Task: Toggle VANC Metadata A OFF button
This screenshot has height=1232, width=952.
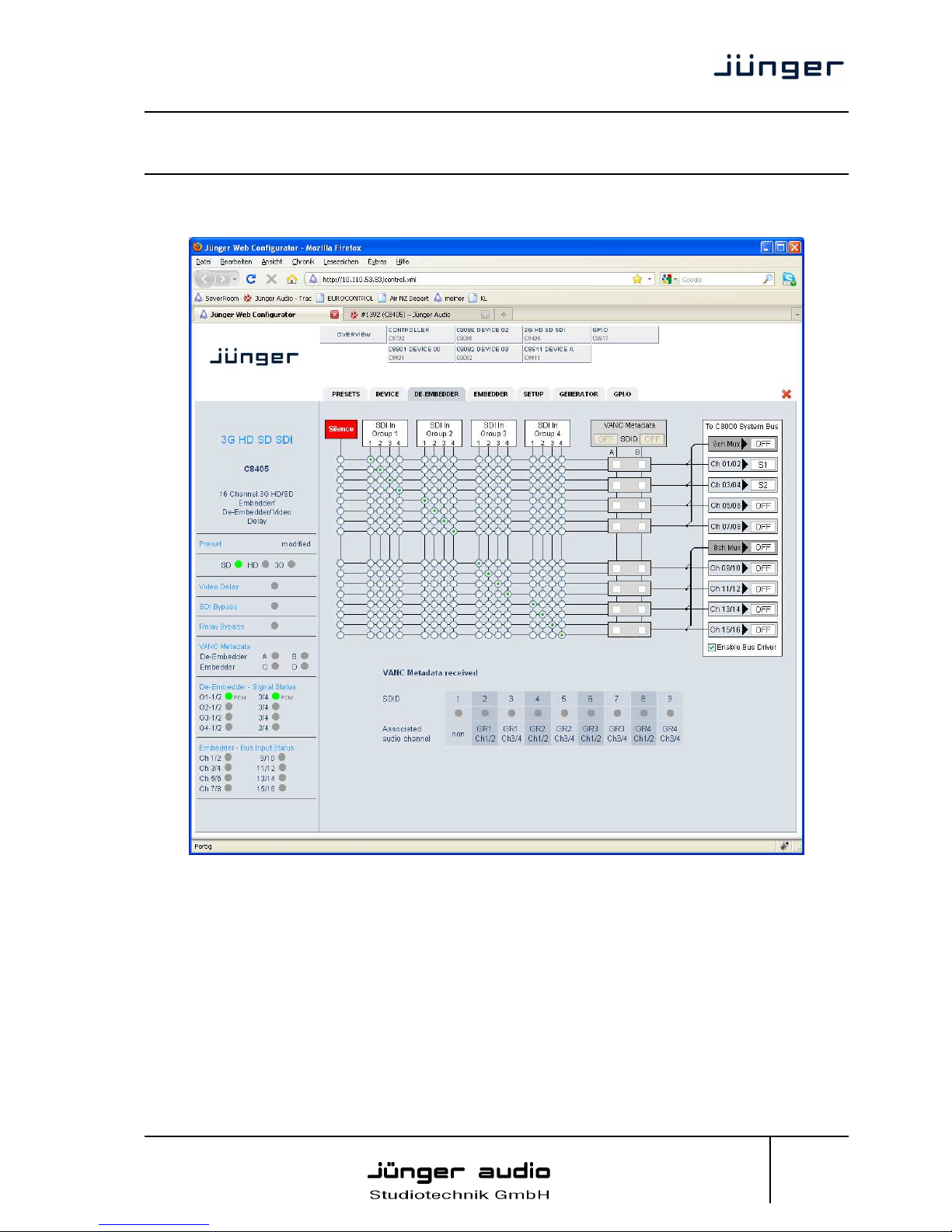Action: pyautogui.click(x=605, y=439)
